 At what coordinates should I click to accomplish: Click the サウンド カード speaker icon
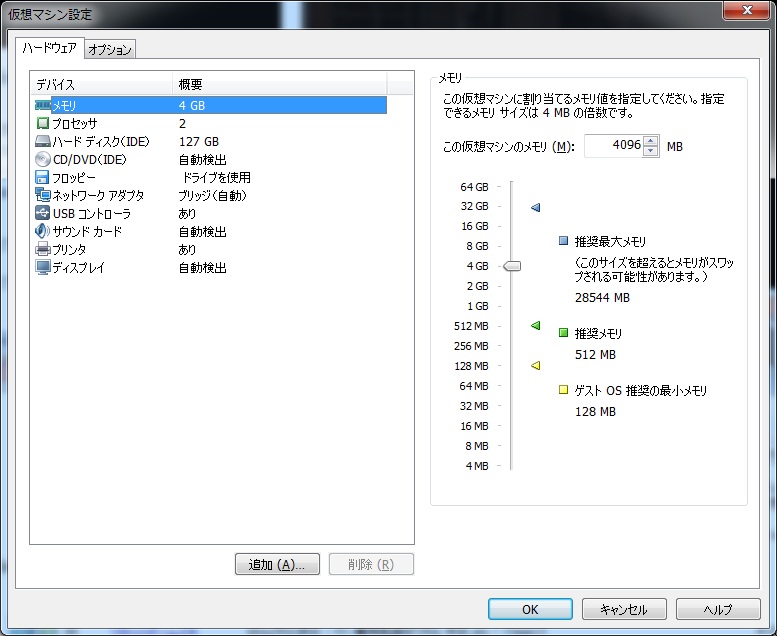point(43,231)
